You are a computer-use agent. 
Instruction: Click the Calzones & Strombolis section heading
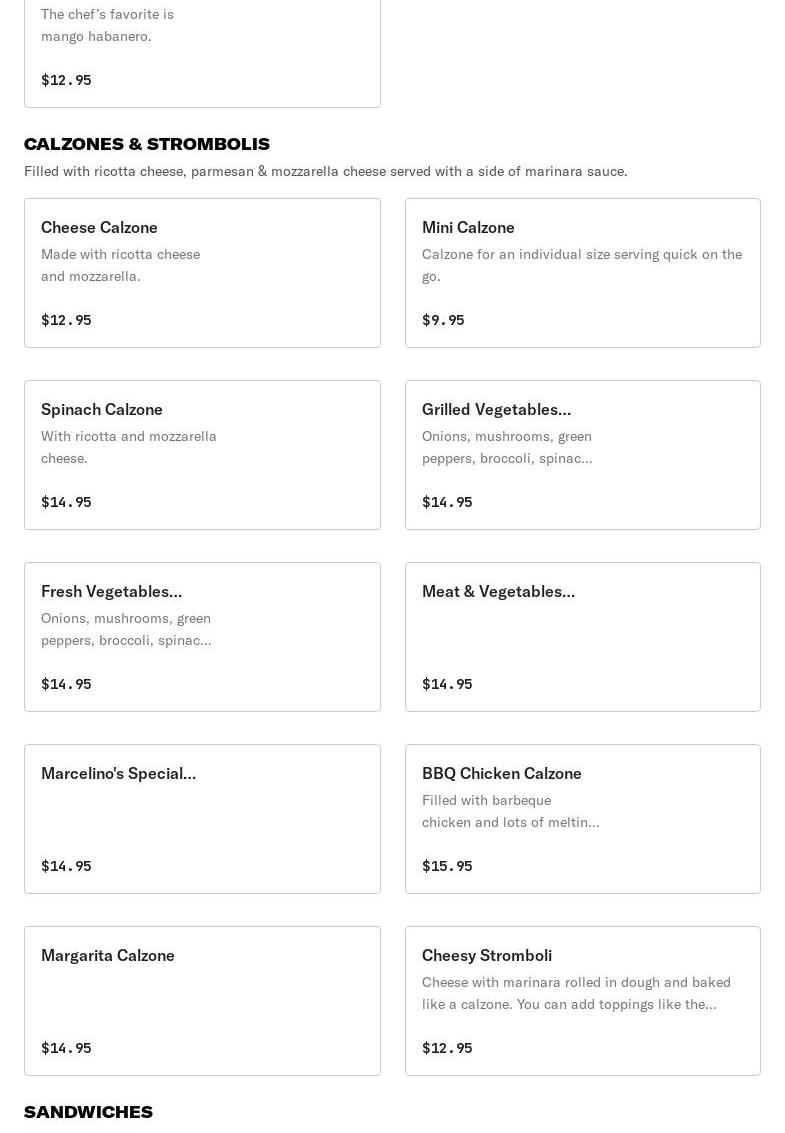(147, 143)
